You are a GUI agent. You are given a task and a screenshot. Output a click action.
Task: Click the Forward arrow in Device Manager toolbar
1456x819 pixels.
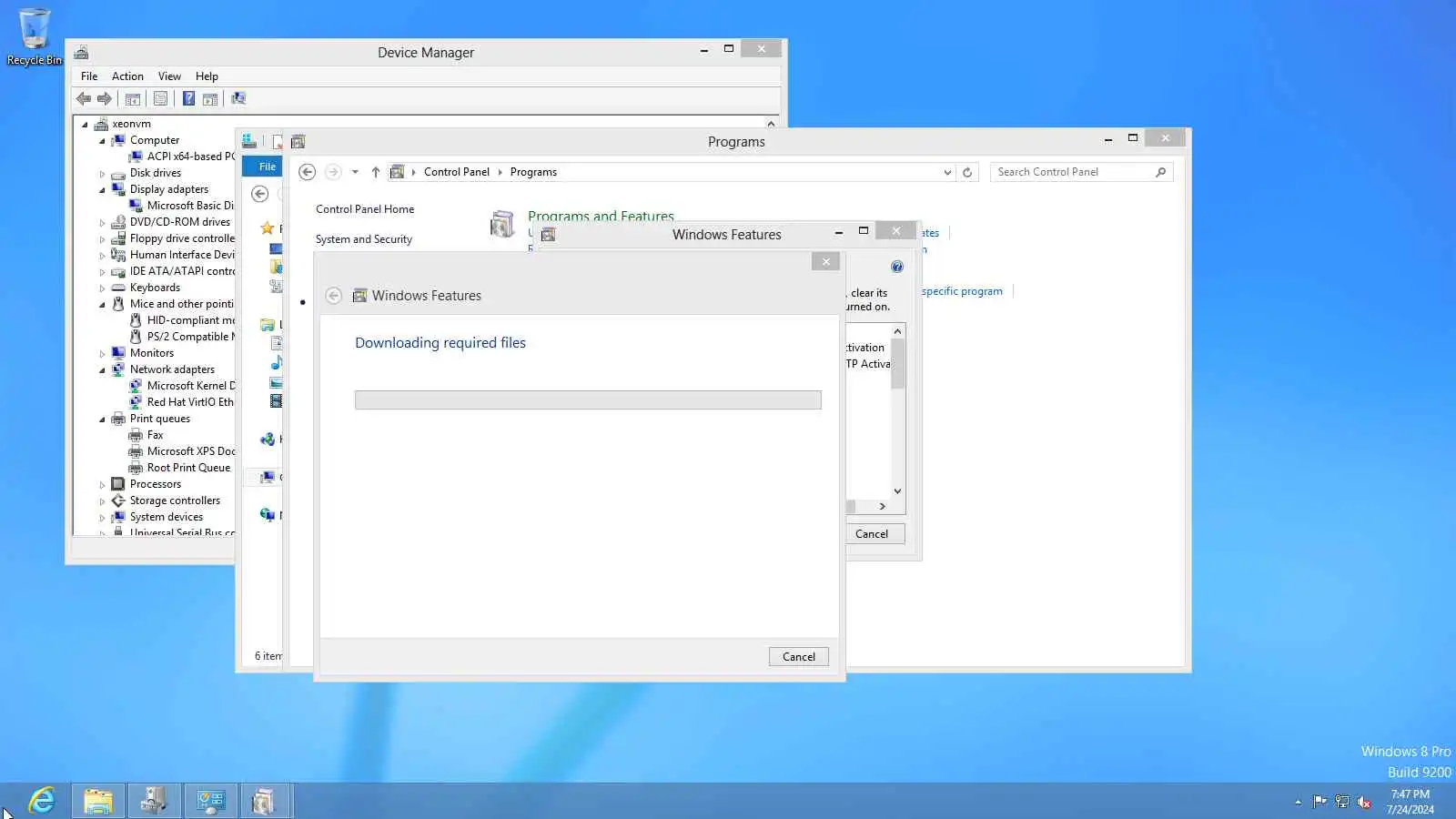pyautogui.click(x=105, y=99)
